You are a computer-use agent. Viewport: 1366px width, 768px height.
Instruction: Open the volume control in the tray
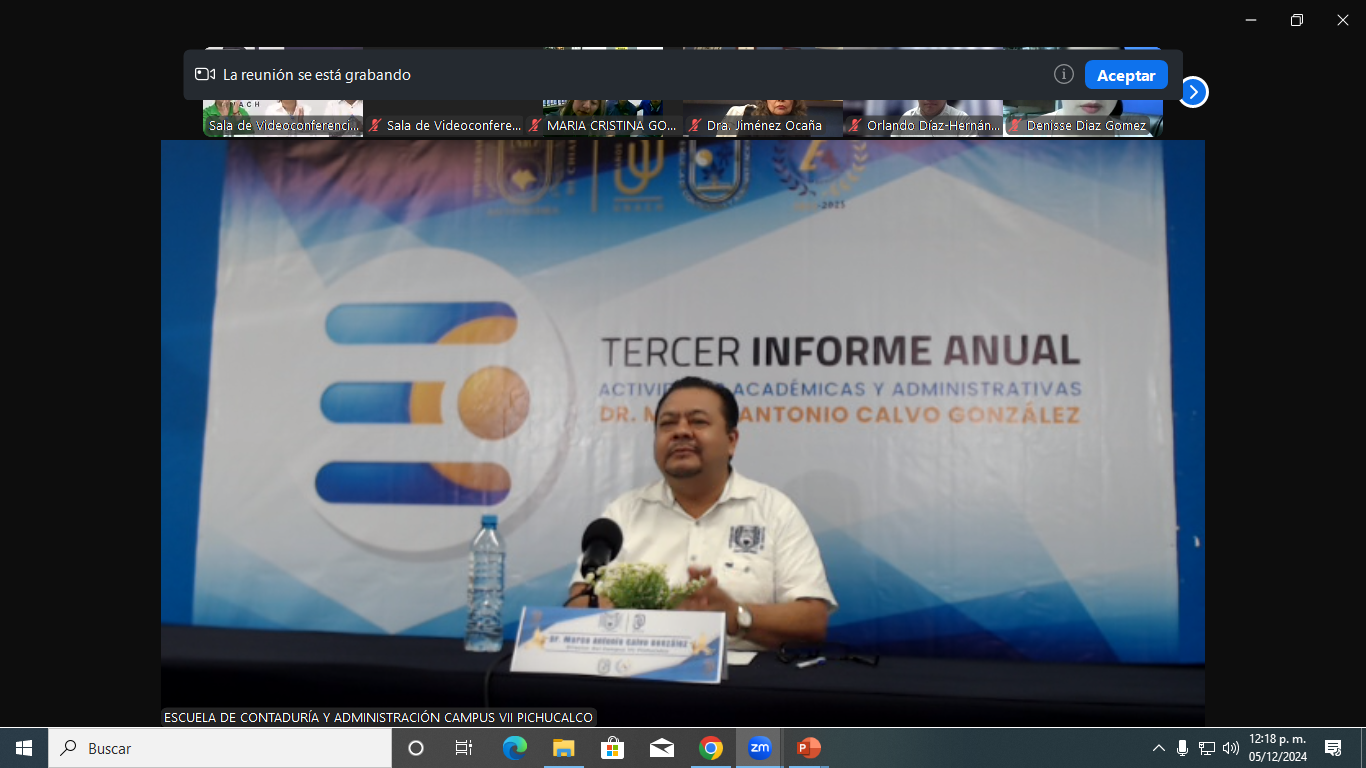click(1230, 748)
